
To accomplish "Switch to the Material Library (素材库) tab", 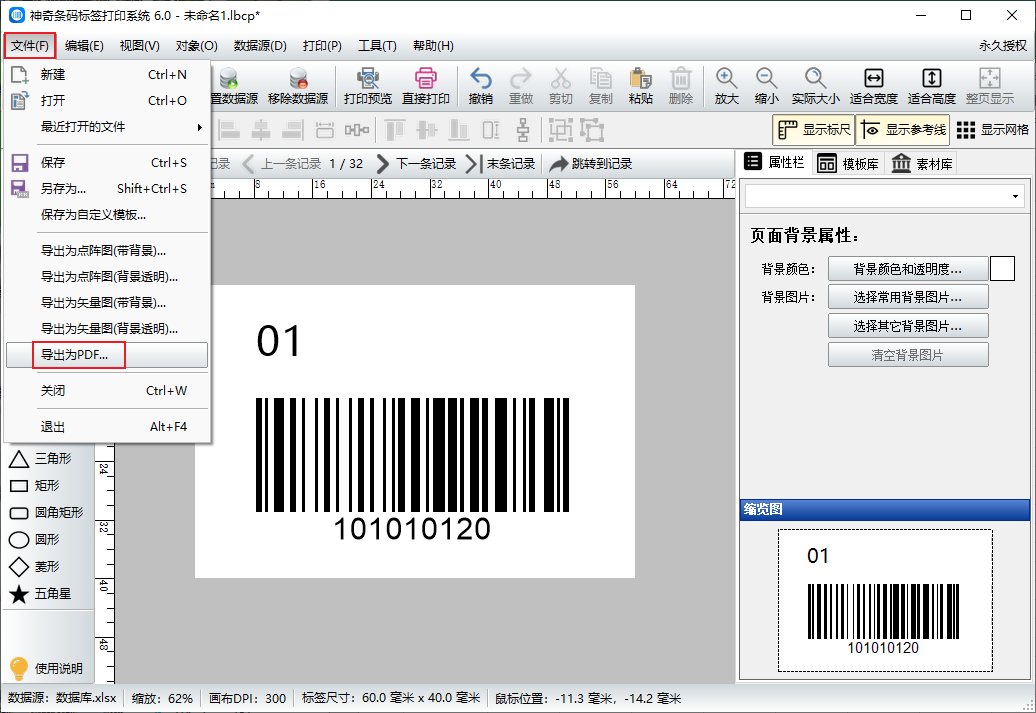I will 922,163.
